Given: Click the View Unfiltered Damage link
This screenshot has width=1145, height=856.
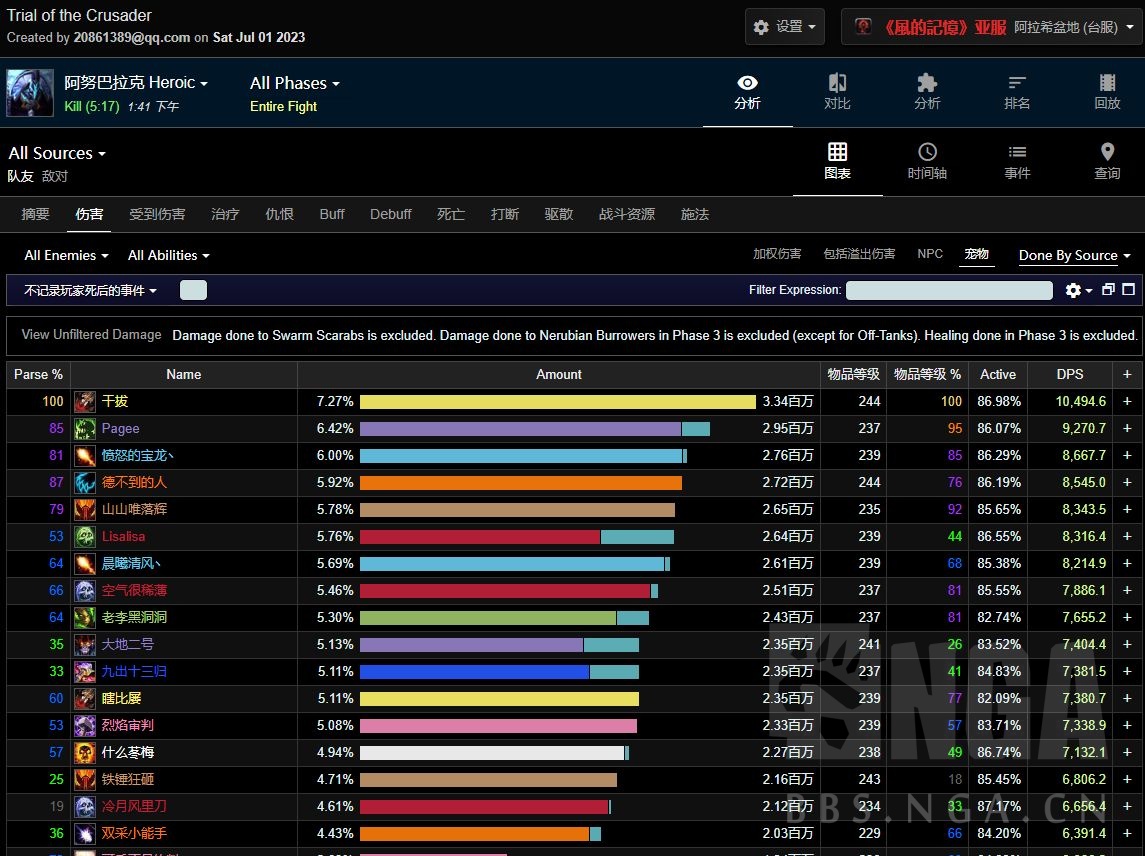Looking at the screenshot, I should (x=91, y=335).
